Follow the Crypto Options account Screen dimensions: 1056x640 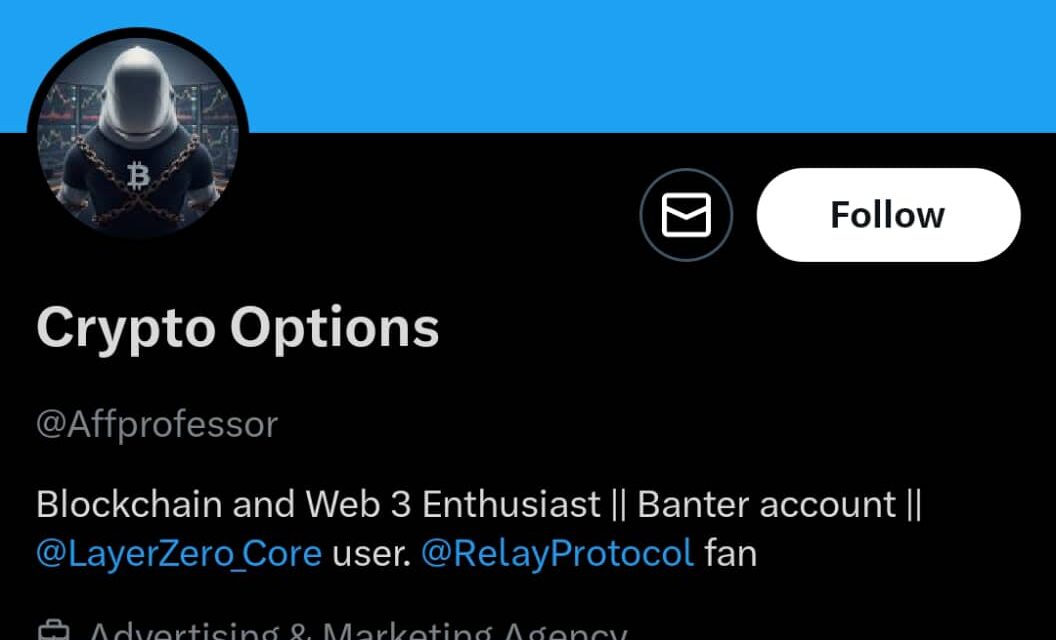888,215
